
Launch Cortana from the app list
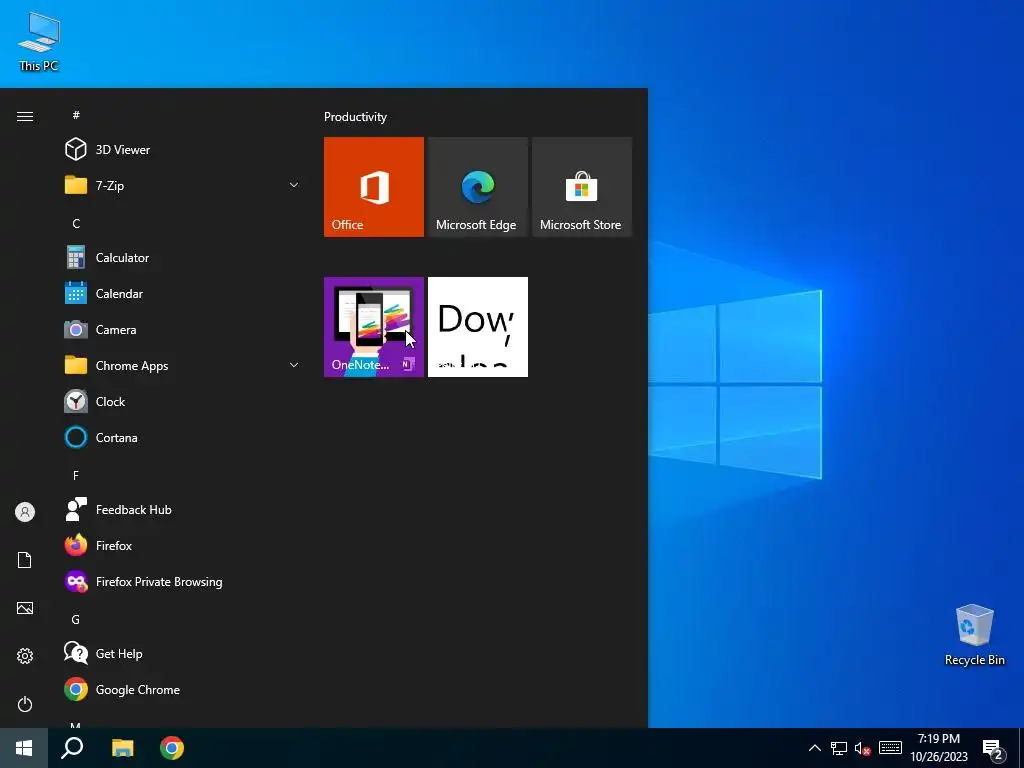click(x=183, y=437)
